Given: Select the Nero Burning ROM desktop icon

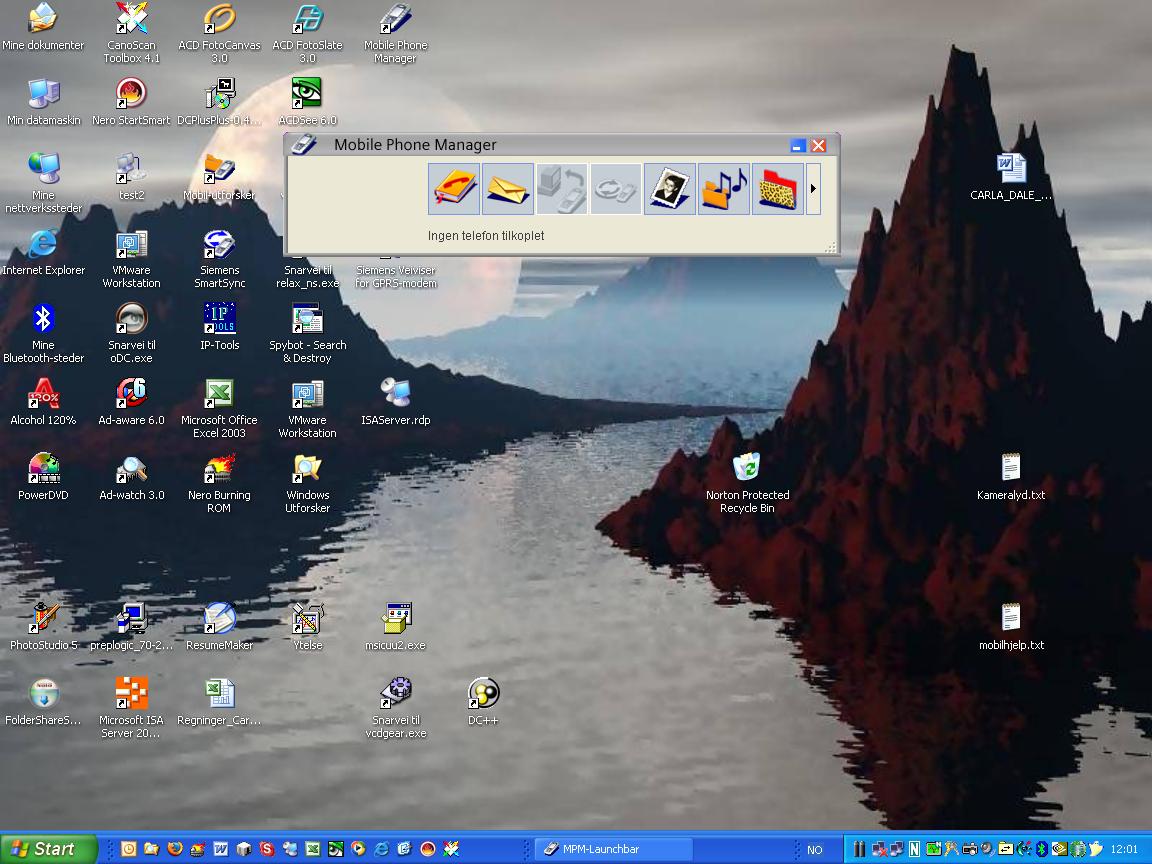Looking at the screenshot, I should (x=219, y=484).
